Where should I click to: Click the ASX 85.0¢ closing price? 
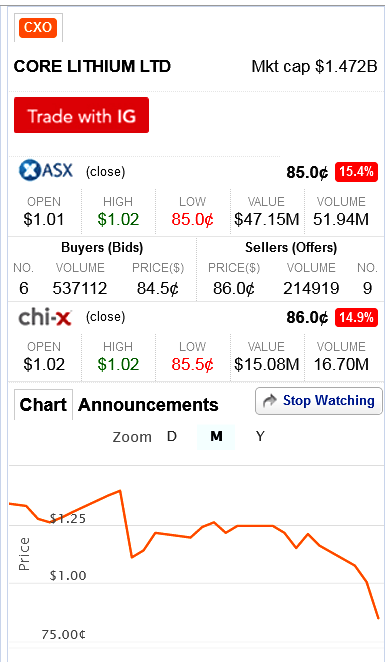tap(307, 172)
